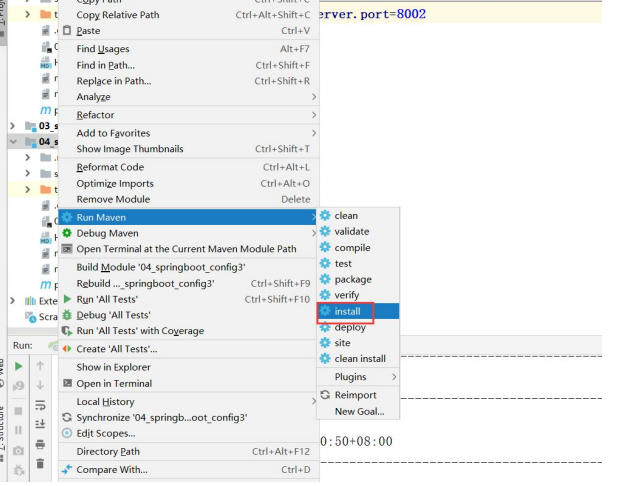The height and width of the screenshot is (486, 634).
Task: Click the Synchronize refresh icon
Action: coord(67,417)
